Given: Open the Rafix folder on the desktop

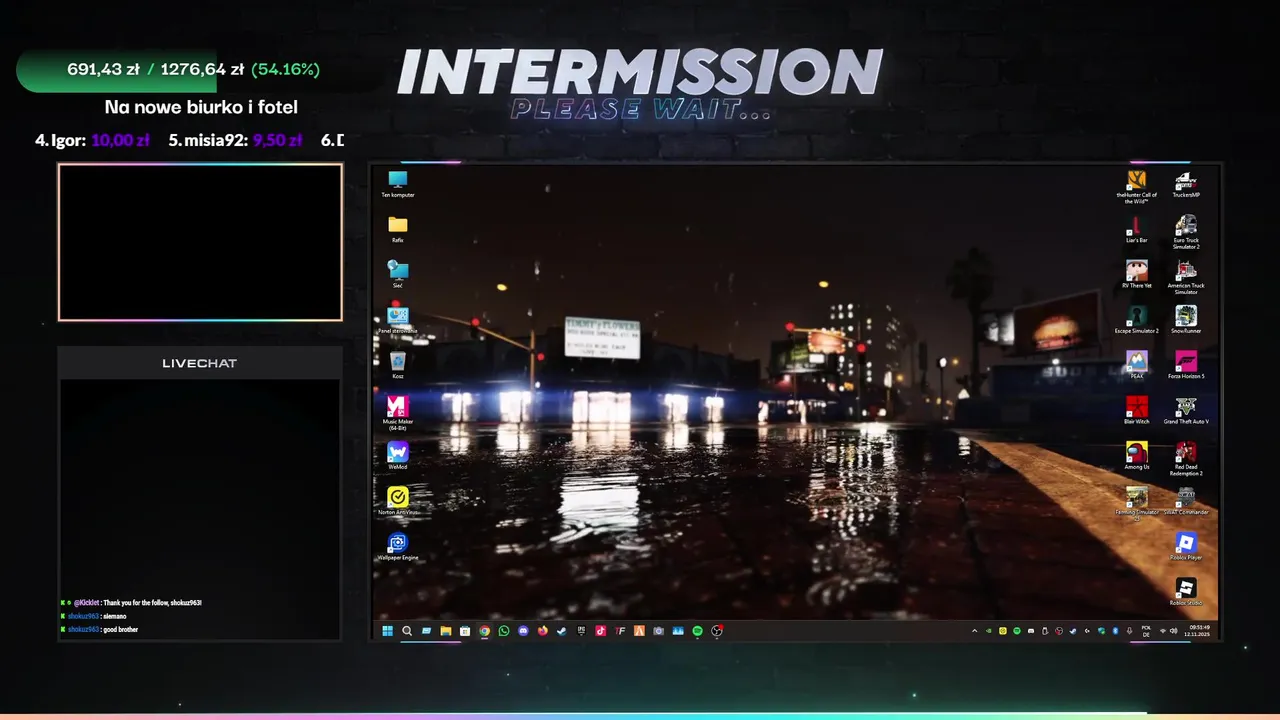Looking at the screenshot, I should pos(398,229).
